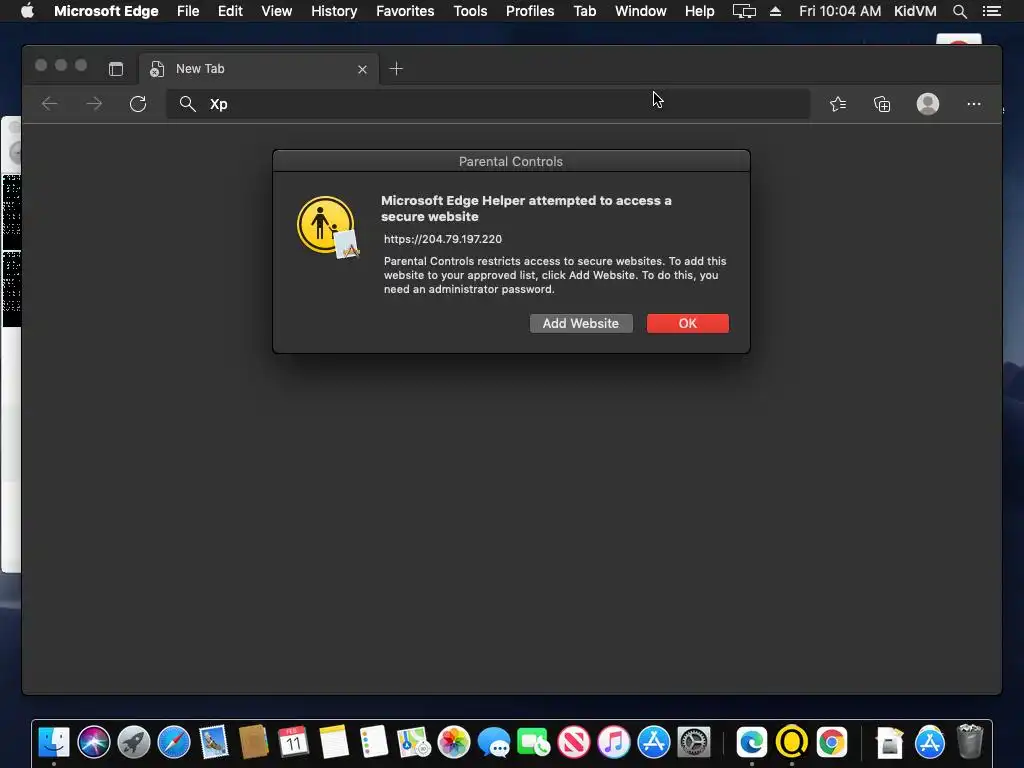Open News from the Dock

pos(573,742)
